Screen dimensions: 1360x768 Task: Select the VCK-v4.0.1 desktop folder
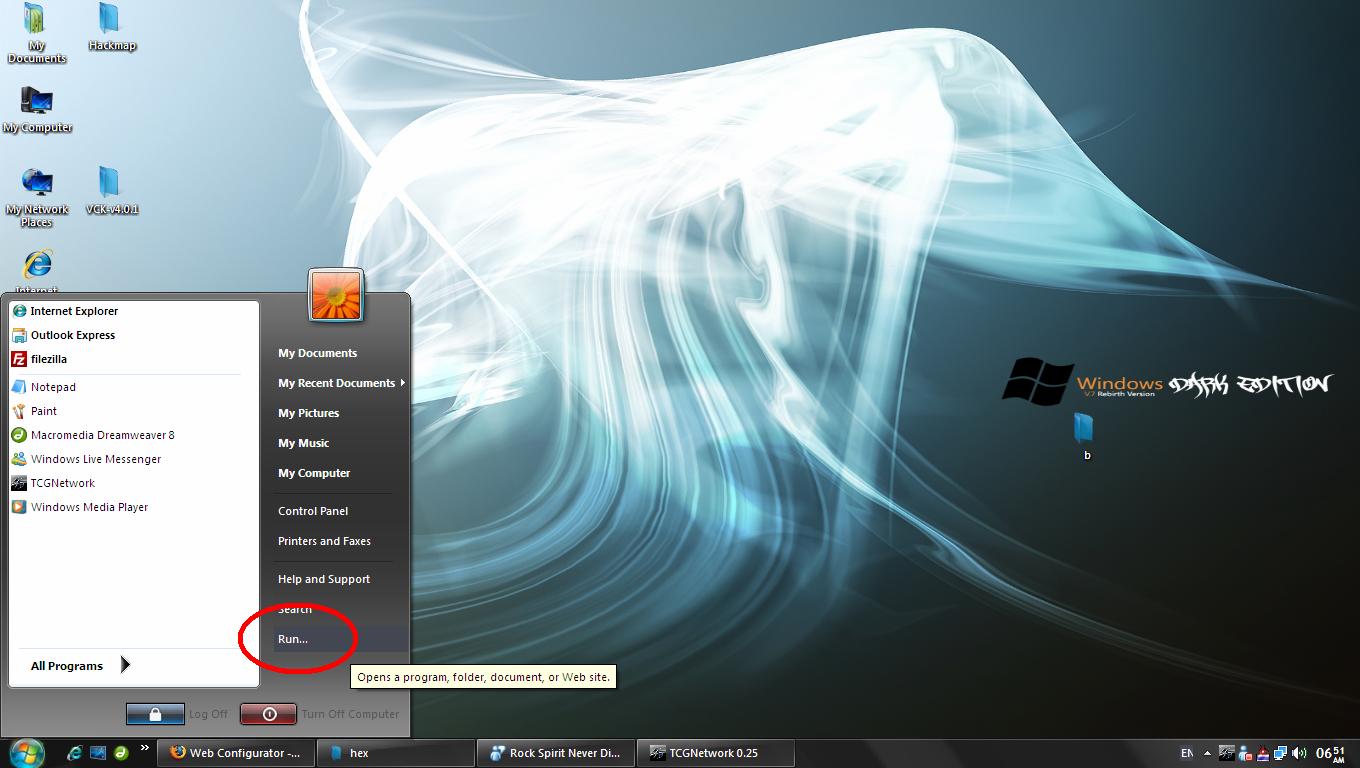111,191
